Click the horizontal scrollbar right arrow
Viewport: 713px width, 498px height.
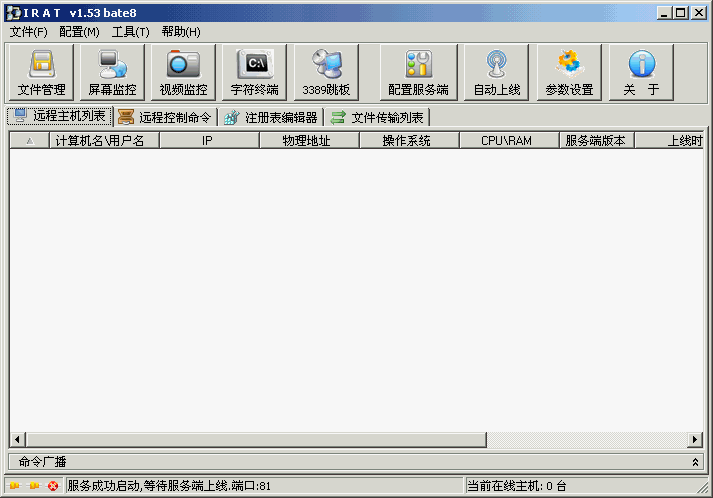coord(695,440)
